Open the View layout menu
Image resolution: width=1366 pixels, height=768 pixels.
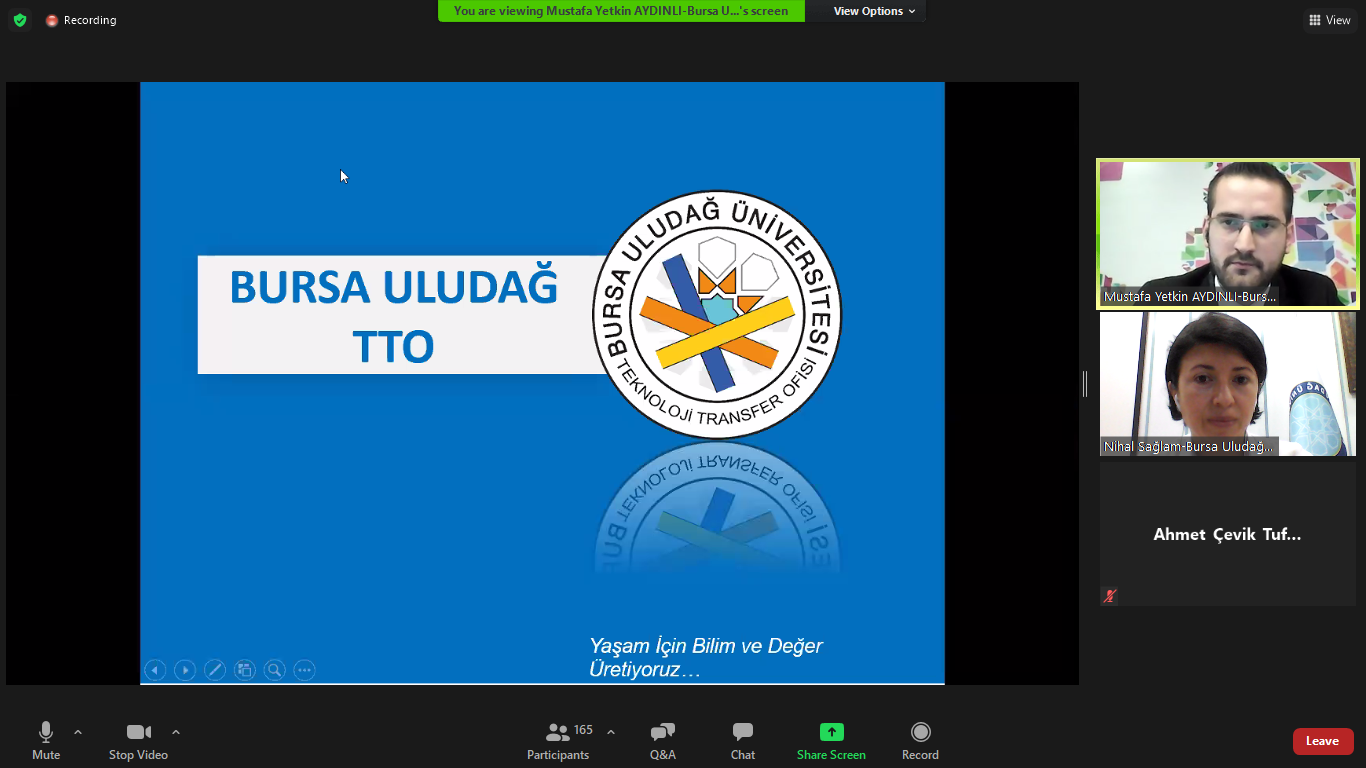click(1330, 20)
